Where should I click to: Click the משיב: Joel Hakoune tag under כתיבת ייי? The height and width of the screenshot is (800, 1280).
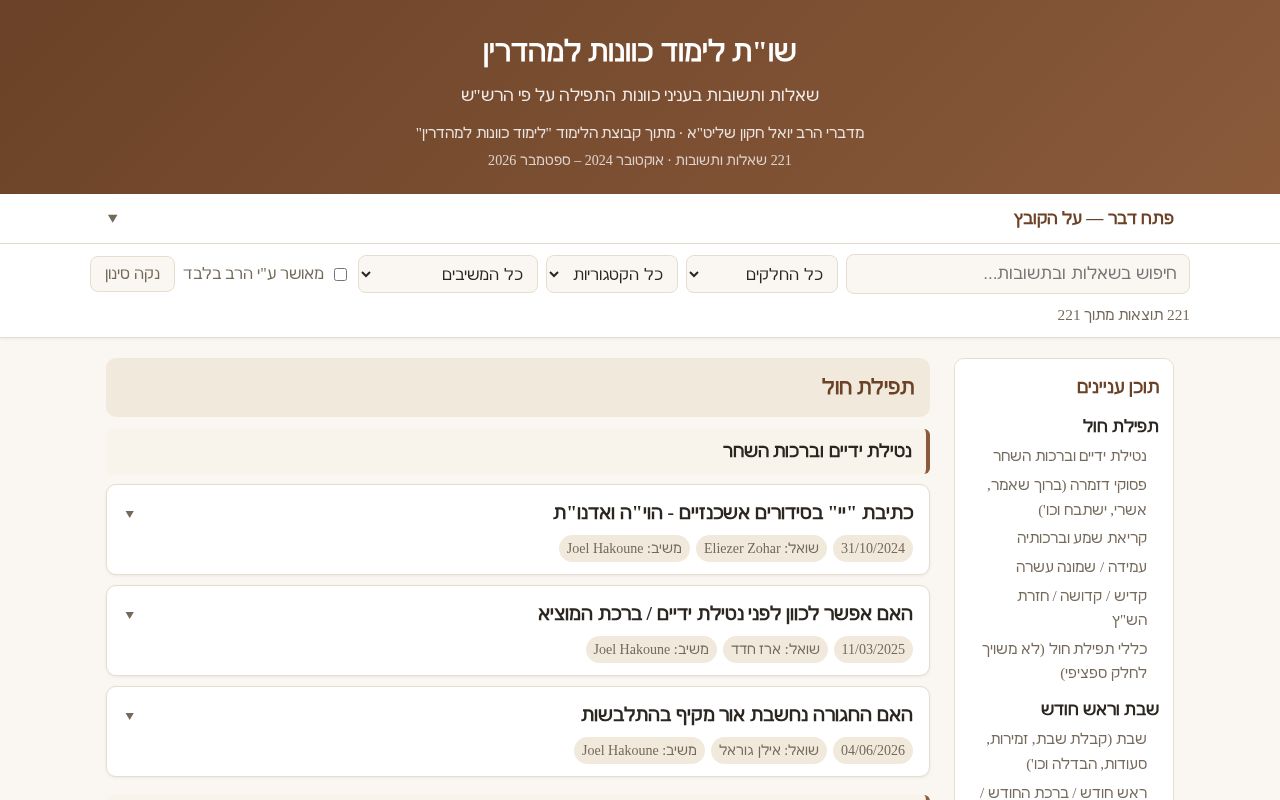[x=624, y=548]
